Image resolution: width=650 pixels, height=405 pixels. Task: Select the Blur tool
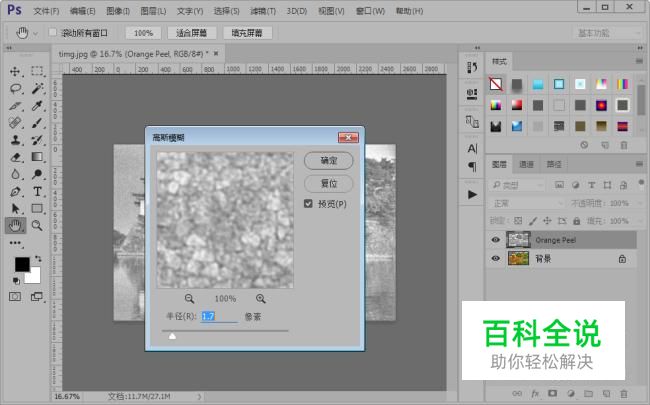[15, 174]
